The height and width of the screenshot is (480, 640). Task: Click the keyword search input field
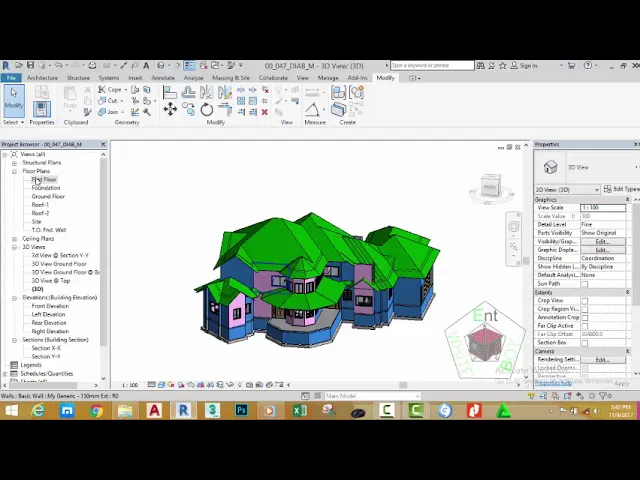[432, 65]
